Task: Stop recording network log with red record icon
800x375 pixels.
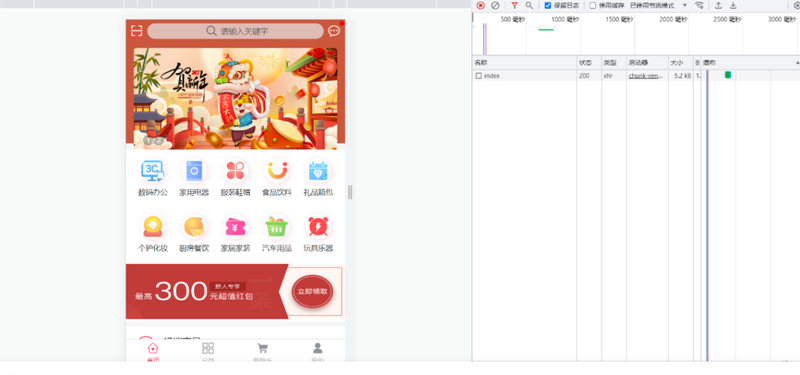Action: point(481,6)
